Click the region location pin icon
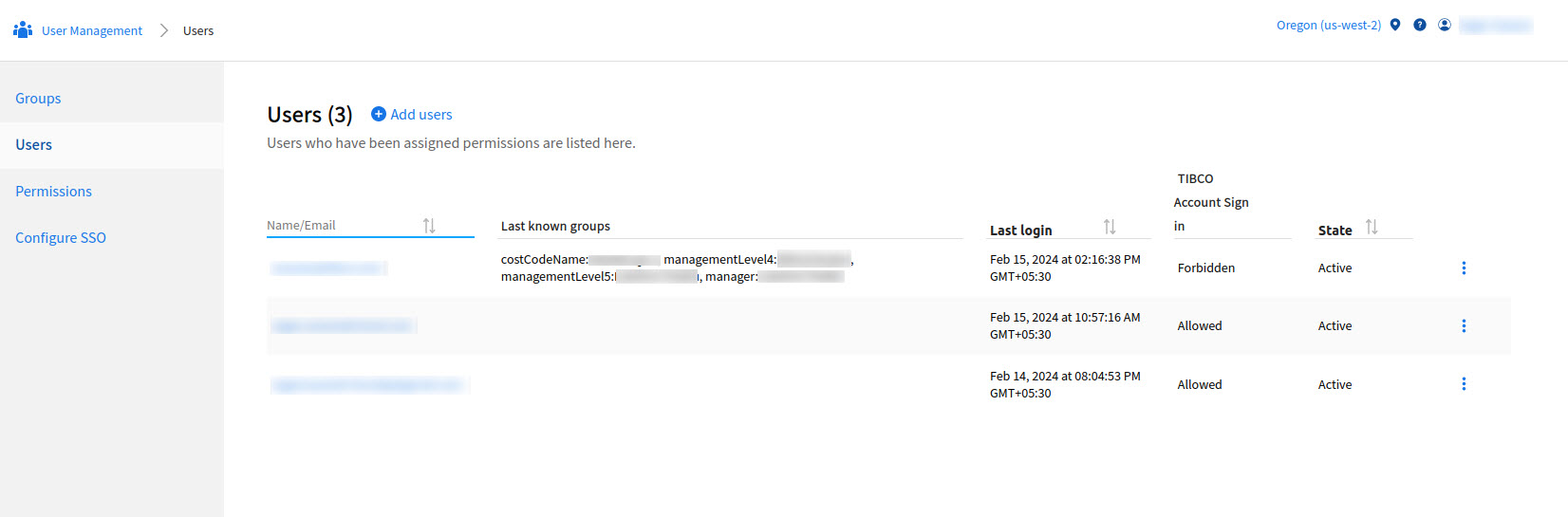 pos(1395,25)
